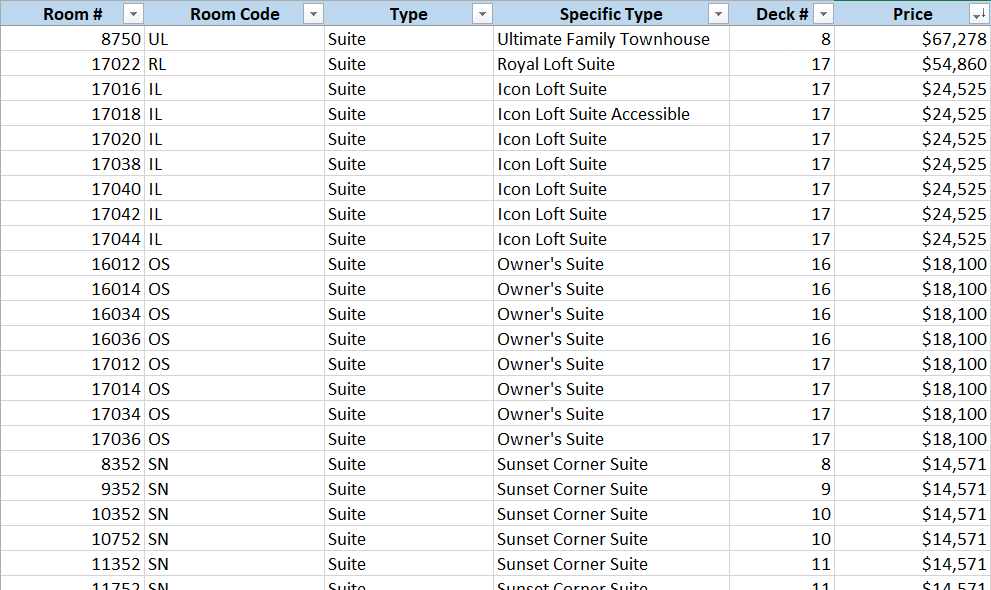Select room number cell 17036
Viewport: 991px width, 590px height.
pyautogui.click(x=73, y=439)
